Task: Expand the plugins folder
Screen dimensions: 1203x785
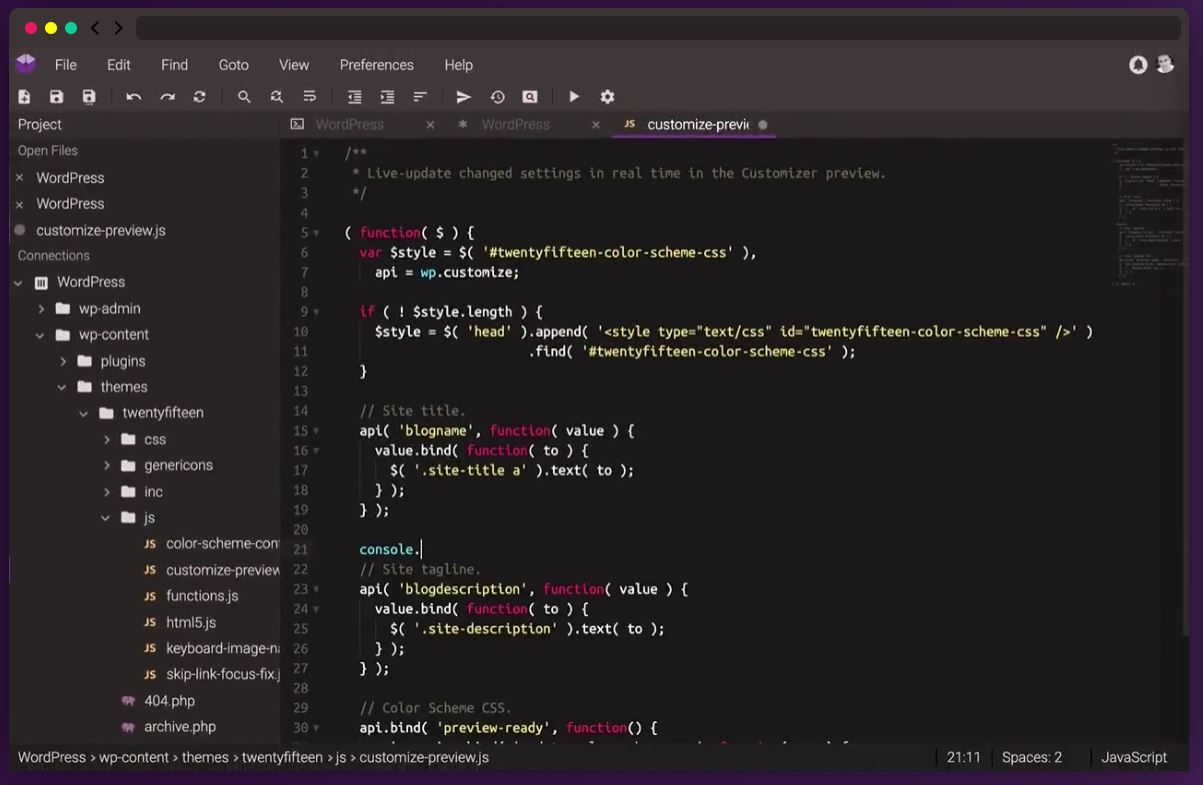Action: [x=63, y=361]
